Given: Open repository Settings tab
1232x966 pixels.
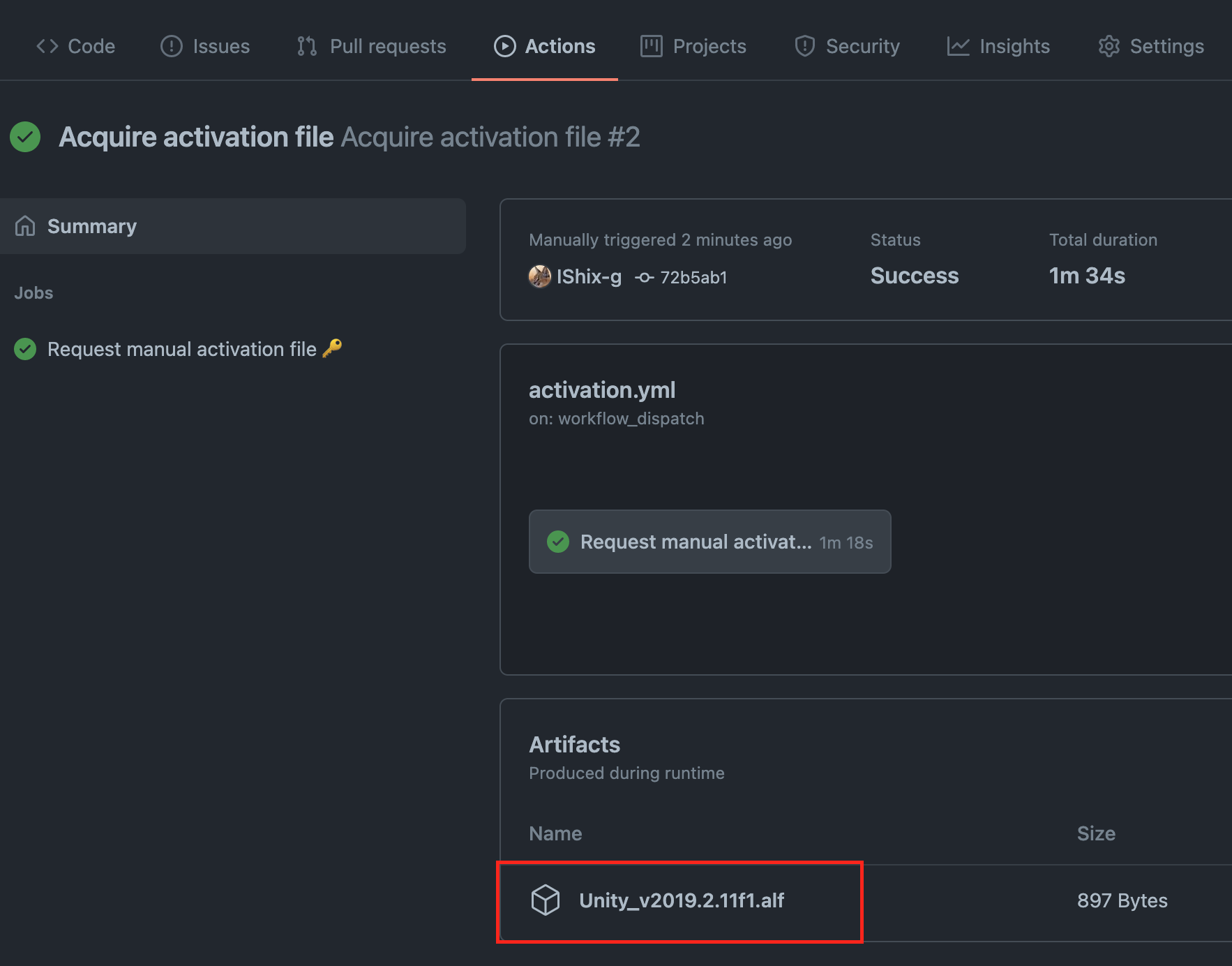Looking at the screenshot, I should pyautogui.click(x=1151, y=46).
